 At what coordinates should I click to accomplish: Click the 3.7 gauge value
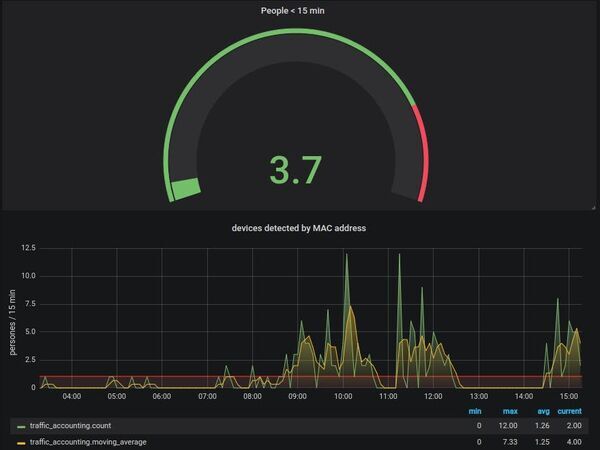point(297,169)
